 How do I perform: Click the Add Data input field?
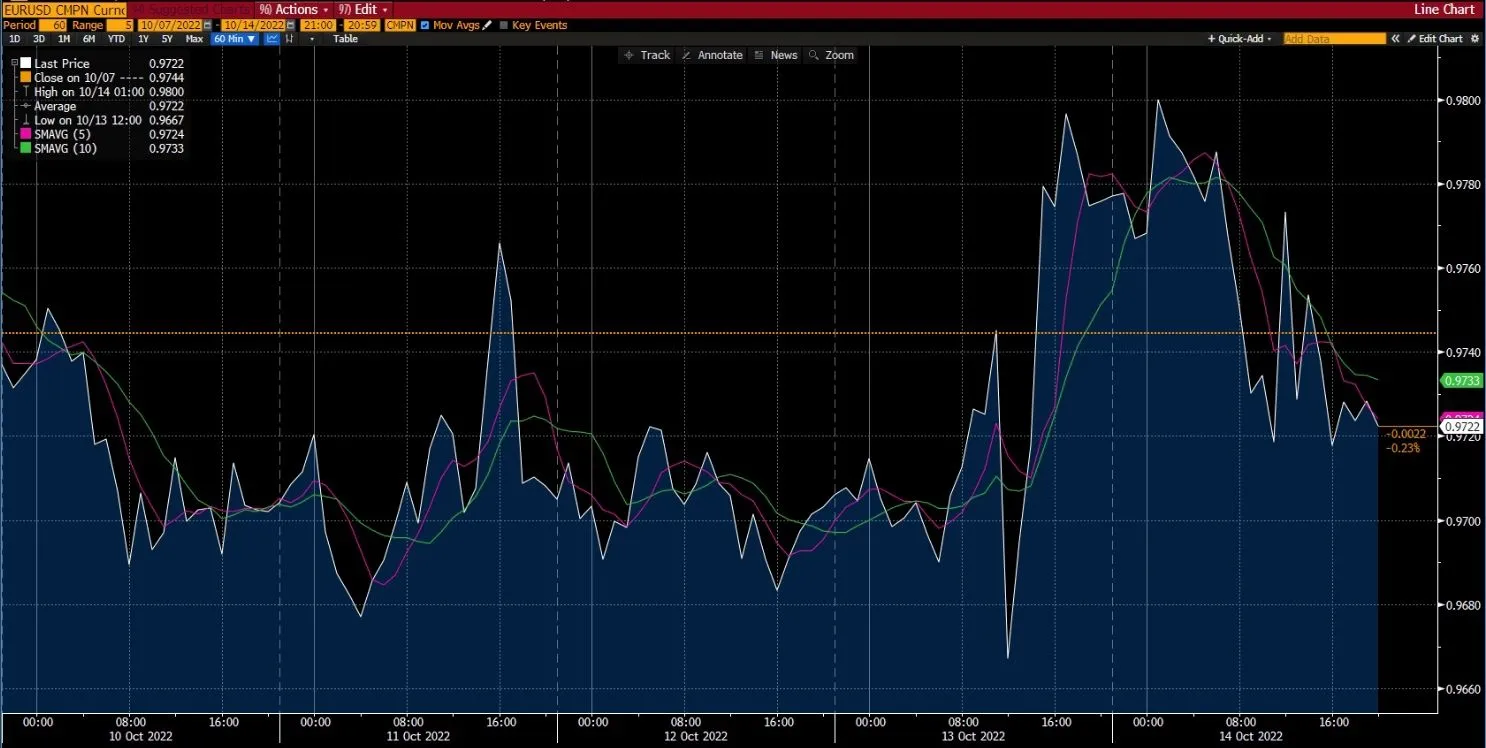(x=1335, y=38)
